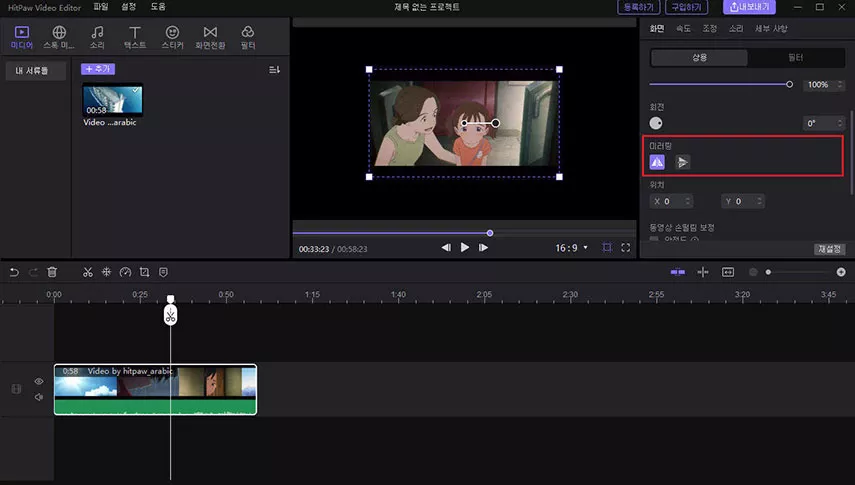Step to the previous frame
Image resolution: width=855 pixels, height=485 pixels.
pyautogui.click(x=446, y=247)
